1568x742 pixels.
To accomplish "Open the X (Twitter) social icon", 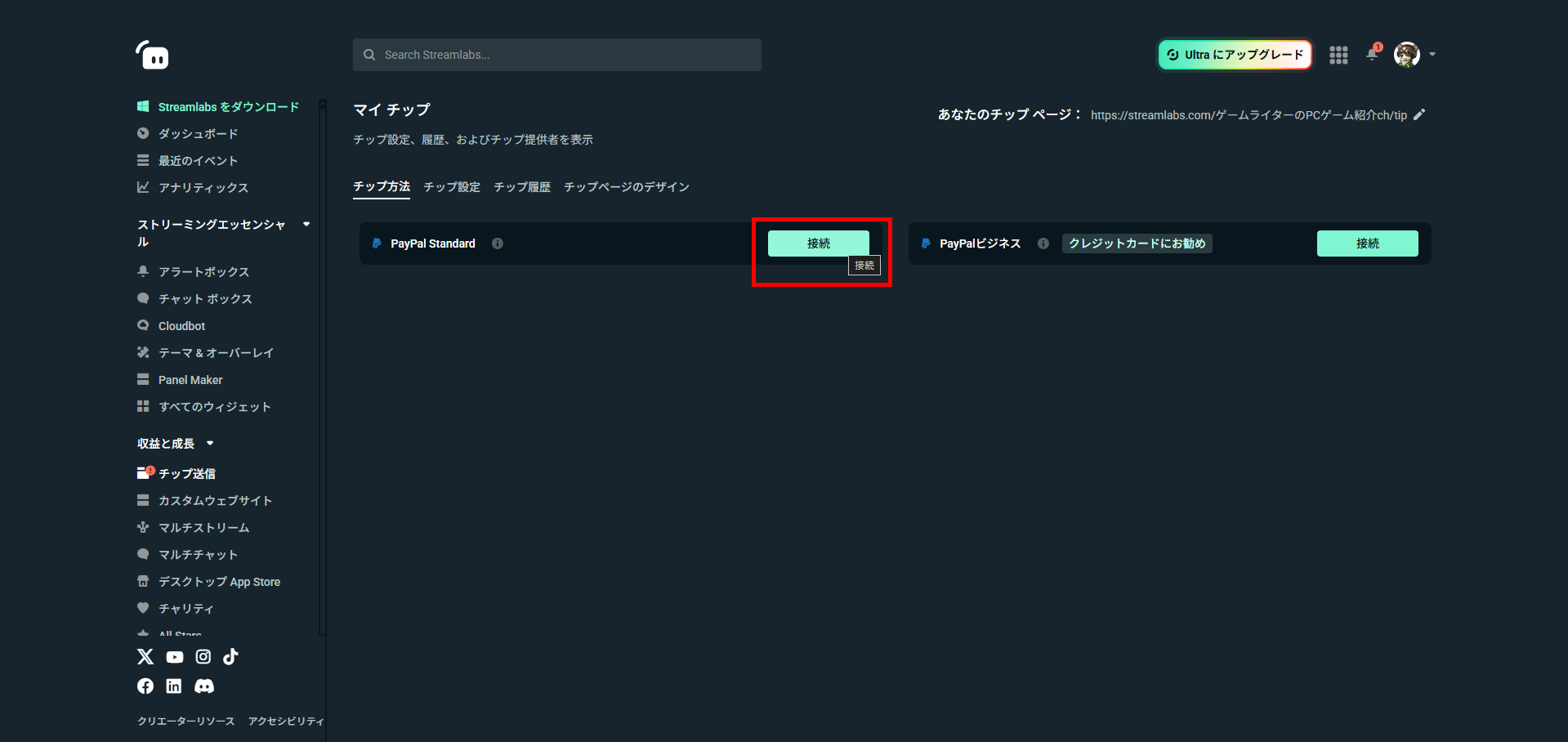I will click(x=145, y=656).
